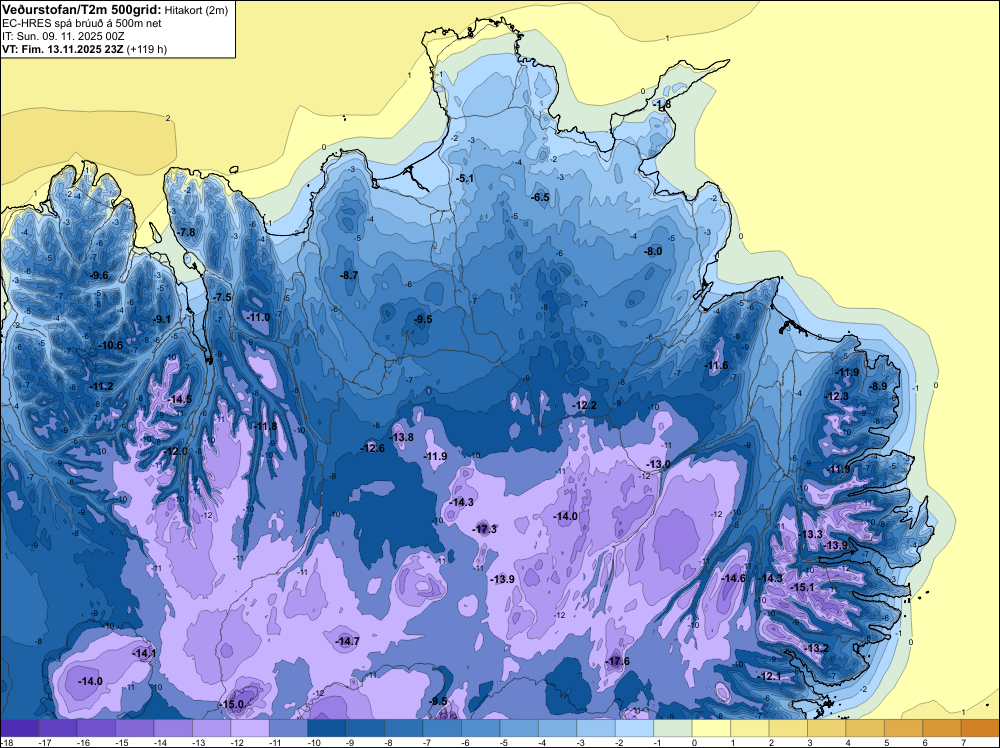
Task: Select the 'EC-HRES spá brúuð á 500m net' line
Action: tap(82, 23)
